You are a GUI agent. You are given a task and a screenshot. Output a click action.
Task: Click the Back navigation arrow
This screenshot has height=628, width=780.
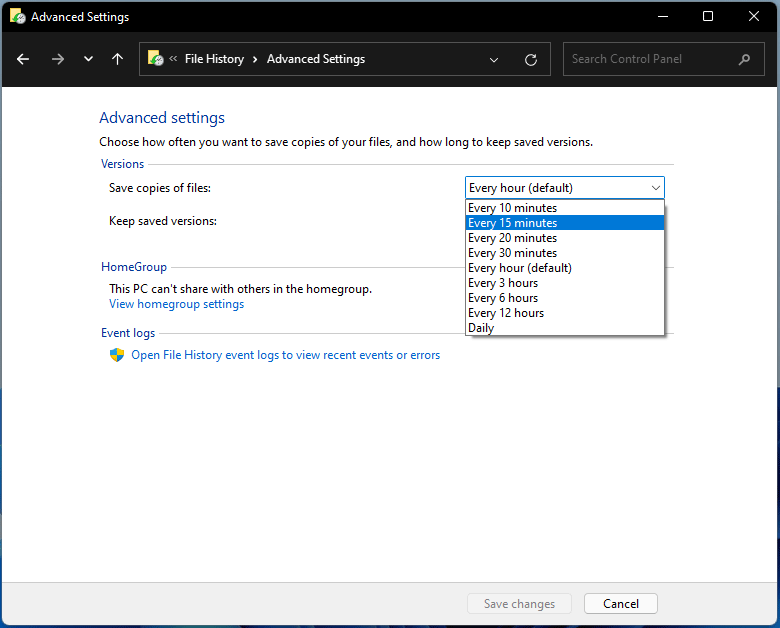click(23, 59)
